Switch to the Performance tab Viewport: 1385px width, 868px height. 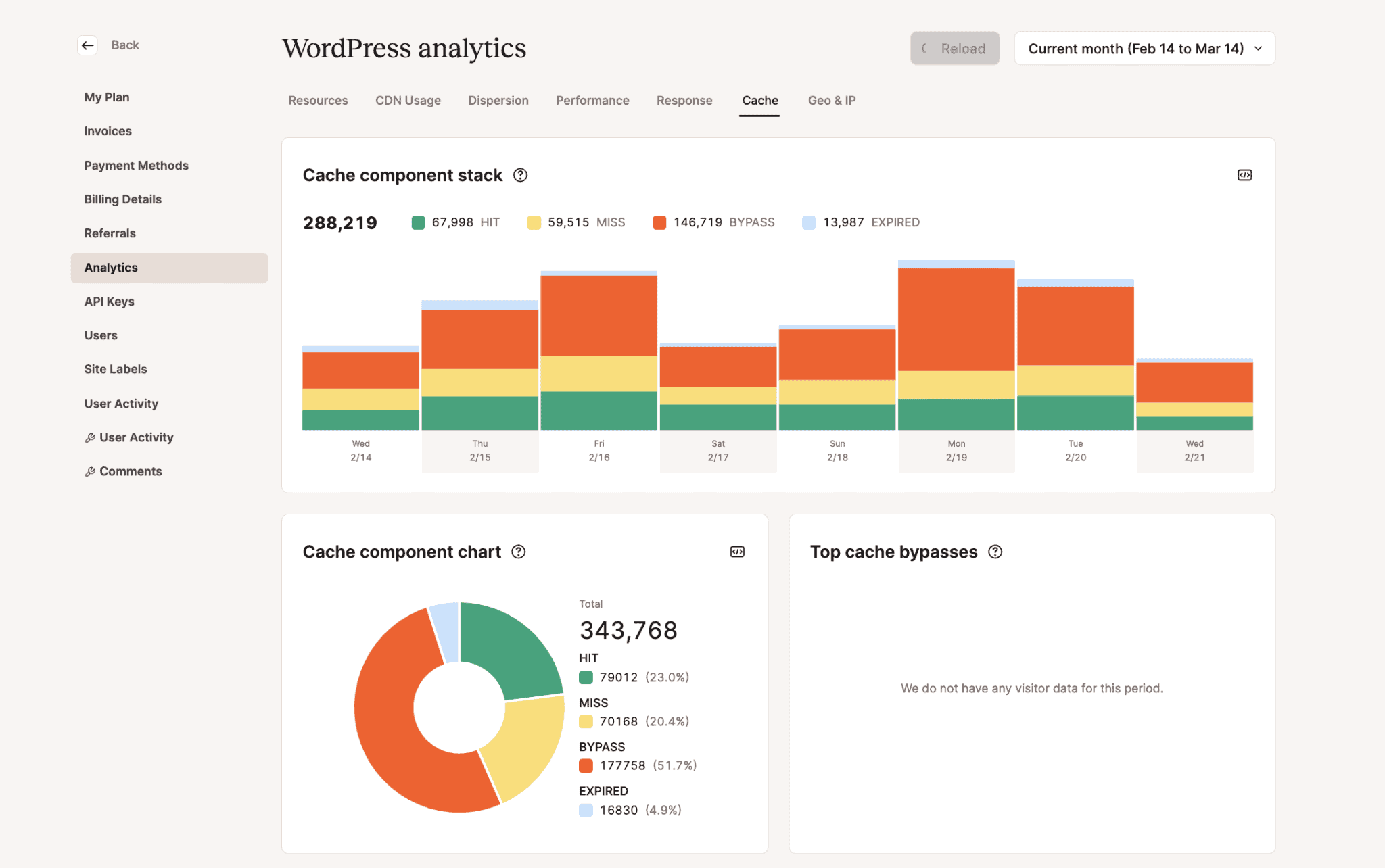pos(592,100)
